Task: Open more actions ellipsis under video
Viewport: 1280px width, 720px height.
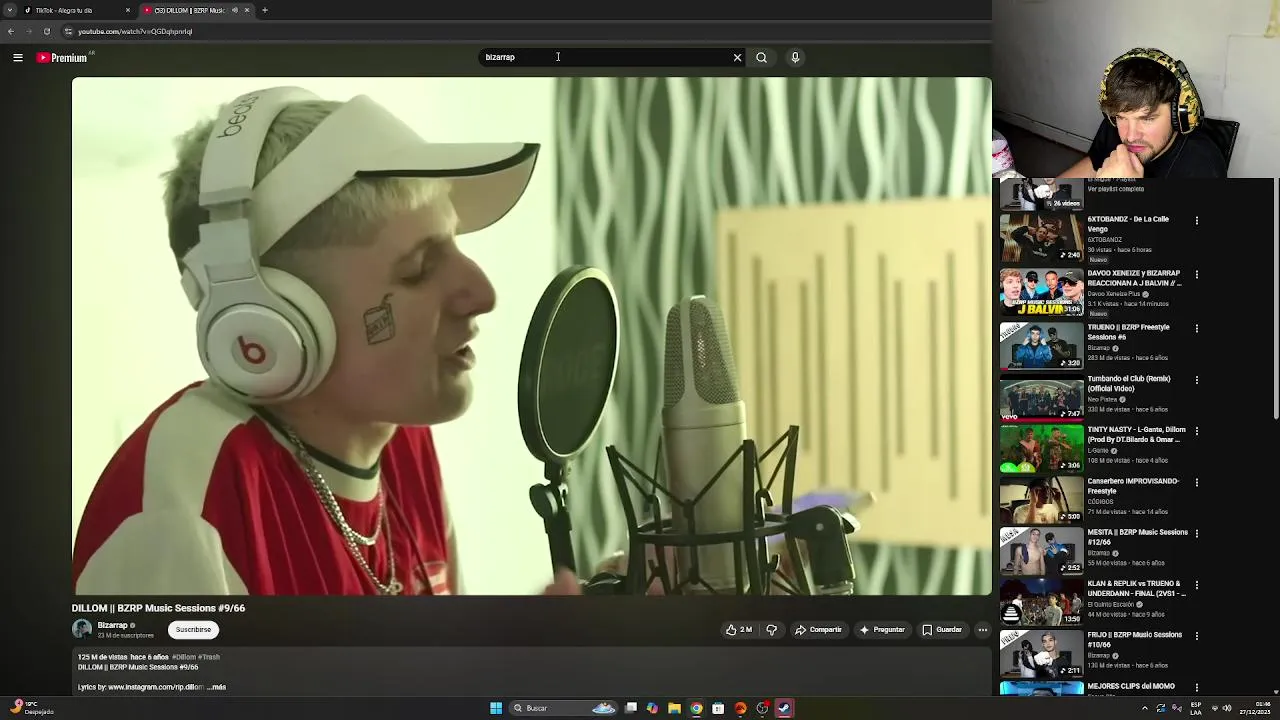Action: click(983, 630)
